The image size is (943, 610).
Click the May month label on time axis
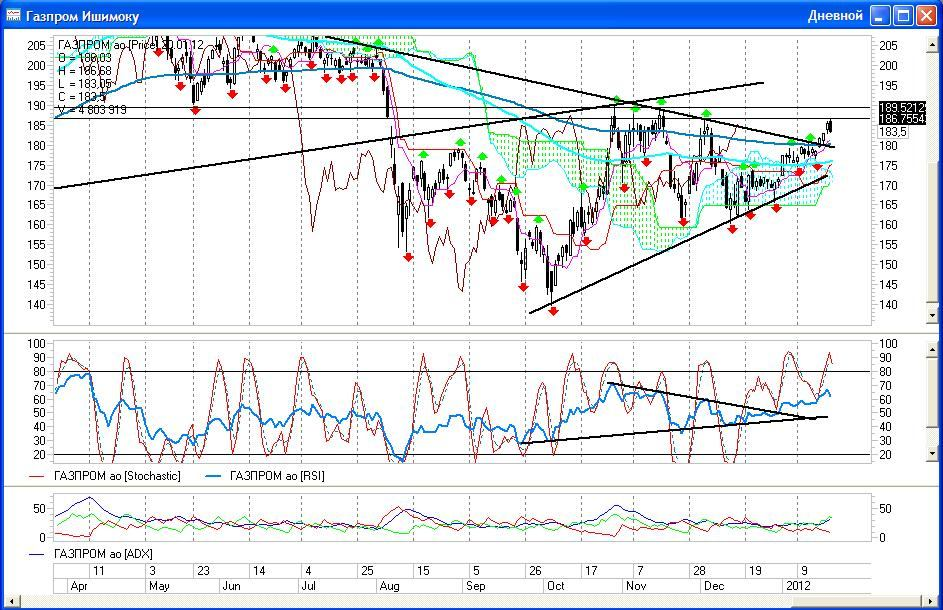click(159, 586)
